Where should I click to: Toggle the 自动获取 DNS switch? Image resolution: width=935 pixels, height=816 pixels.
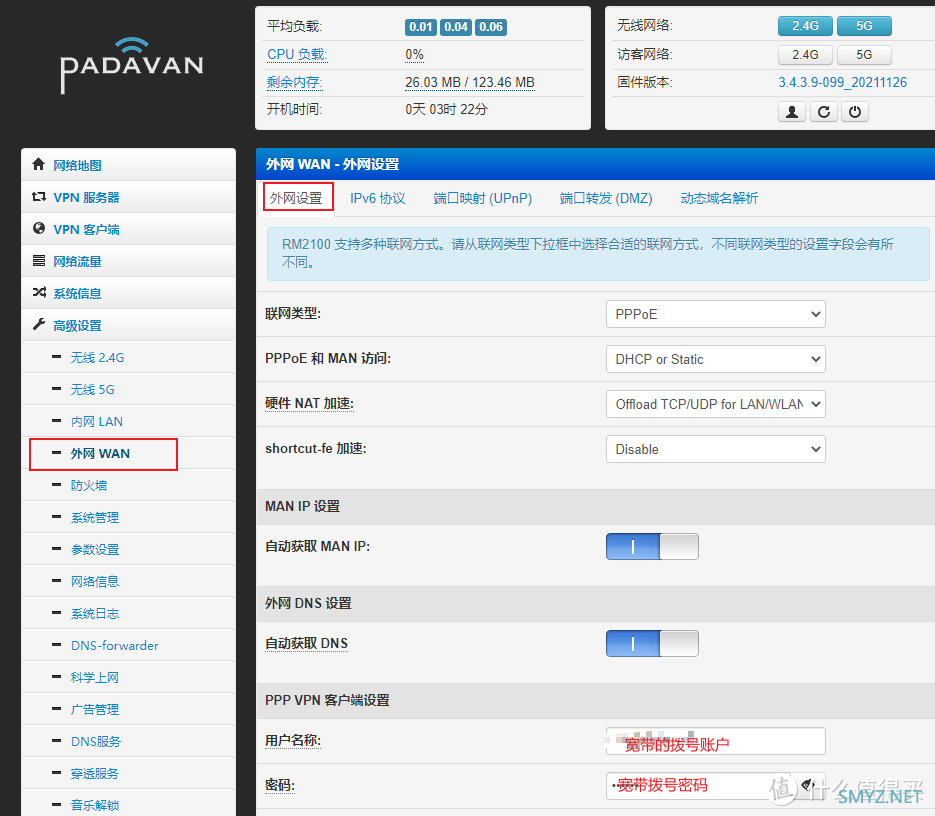pyautogui.click(x=652, y=644)
